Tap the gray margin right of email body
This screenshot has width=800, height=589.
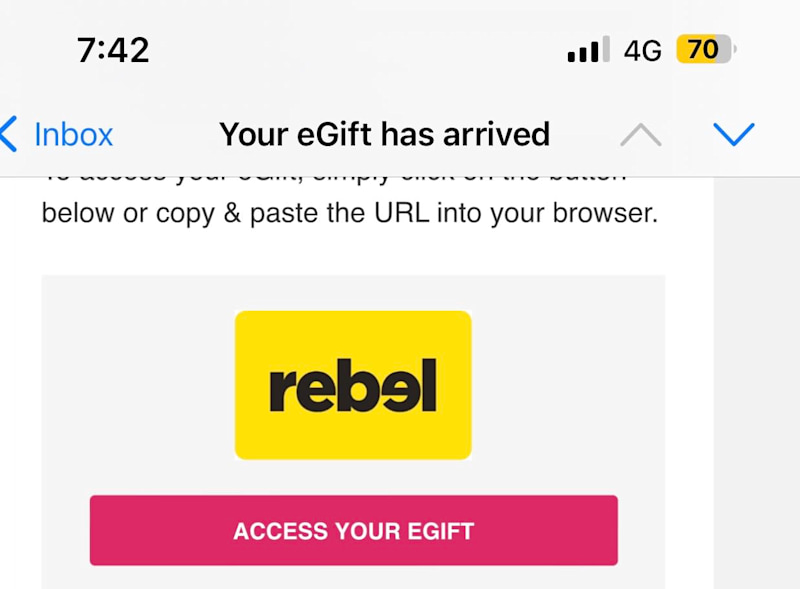[757, 383]
